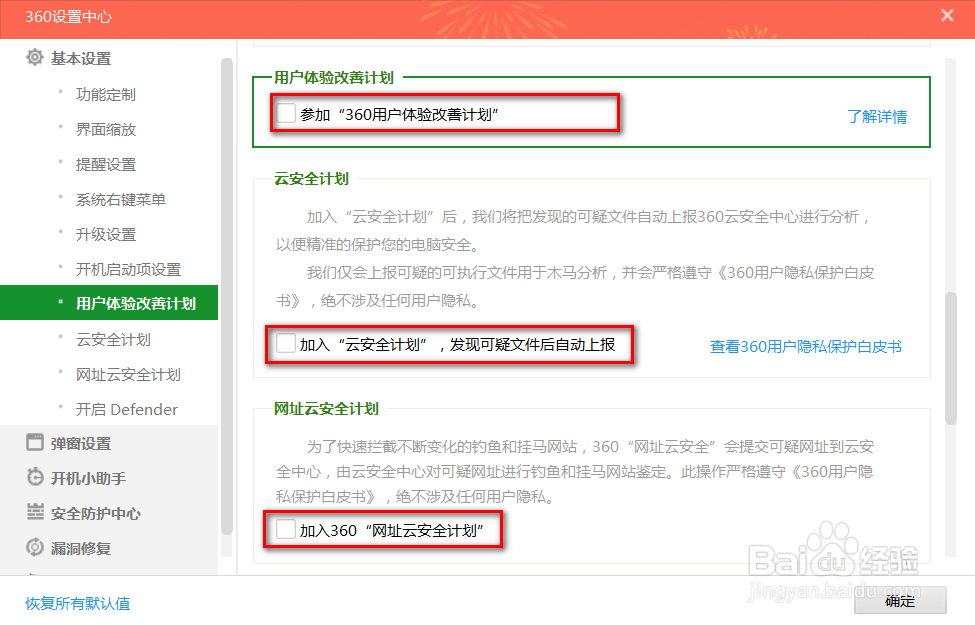Viewport: 975px width, 625px height.
Task: Expand the 开机小助手 section
Action: pyautogui.click(x=88, y=478)
